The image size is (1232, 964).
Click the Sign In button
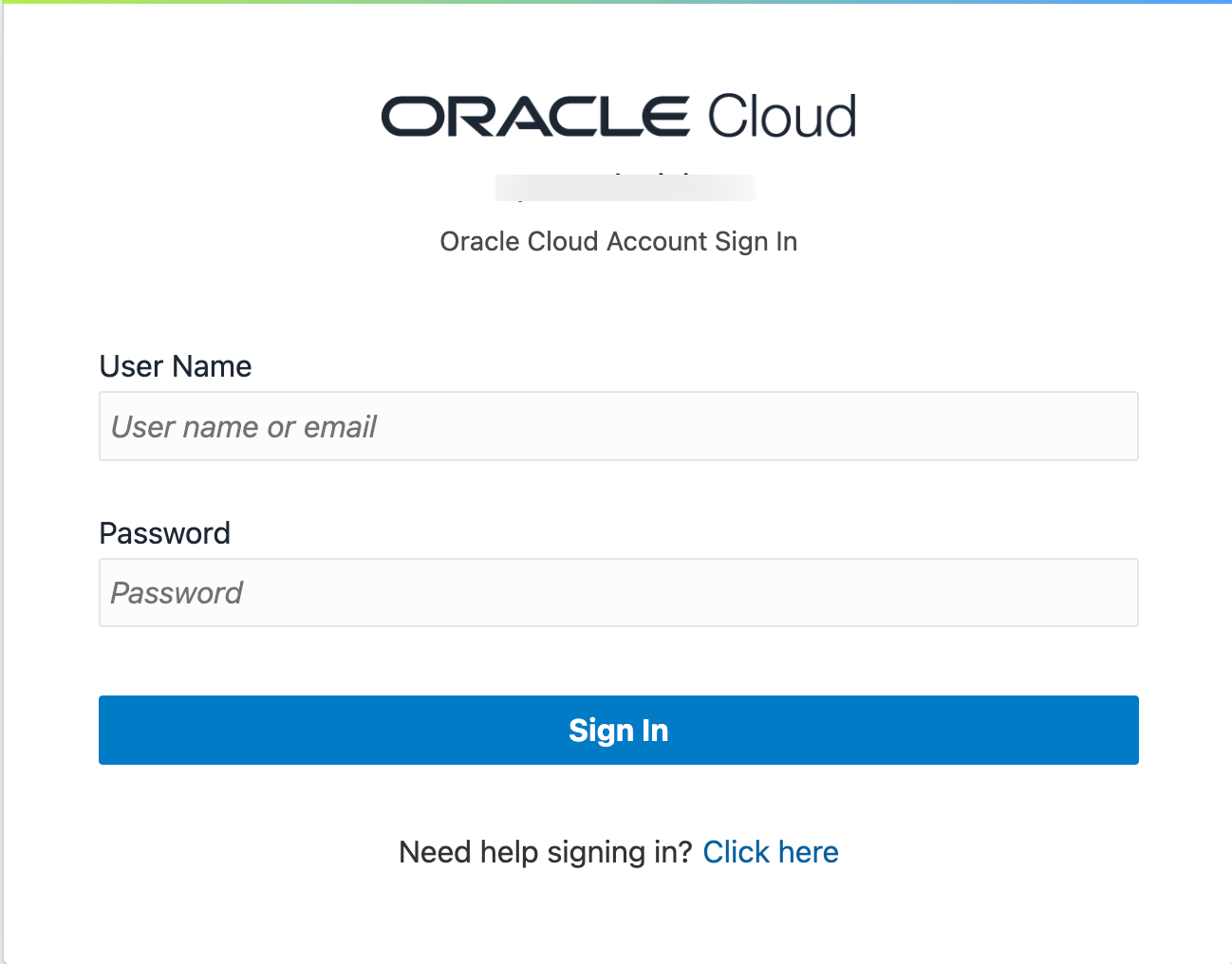point(618,730)
